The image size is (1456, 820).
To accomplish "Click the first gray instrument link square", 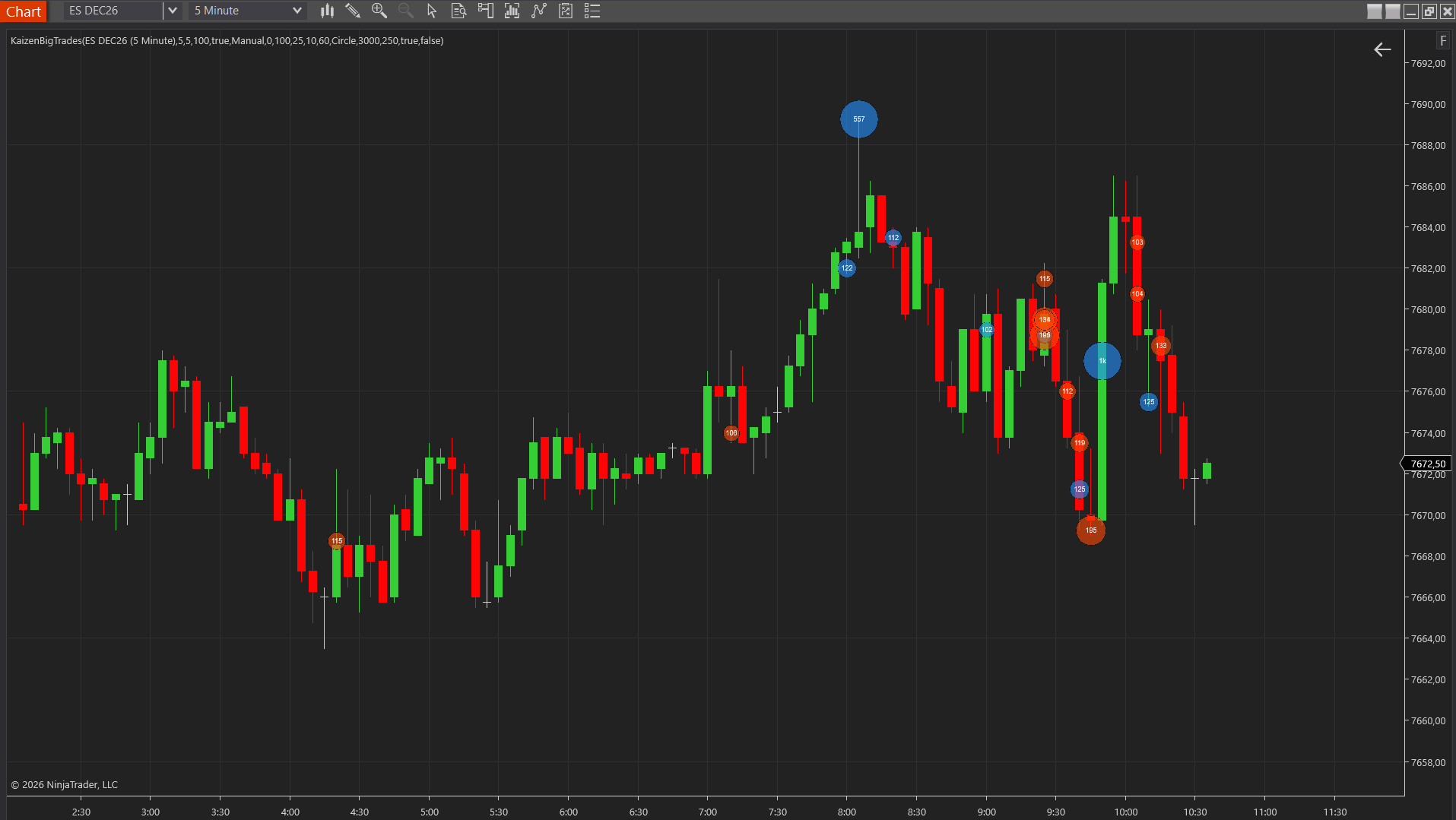I will (x=1375, y=11).
